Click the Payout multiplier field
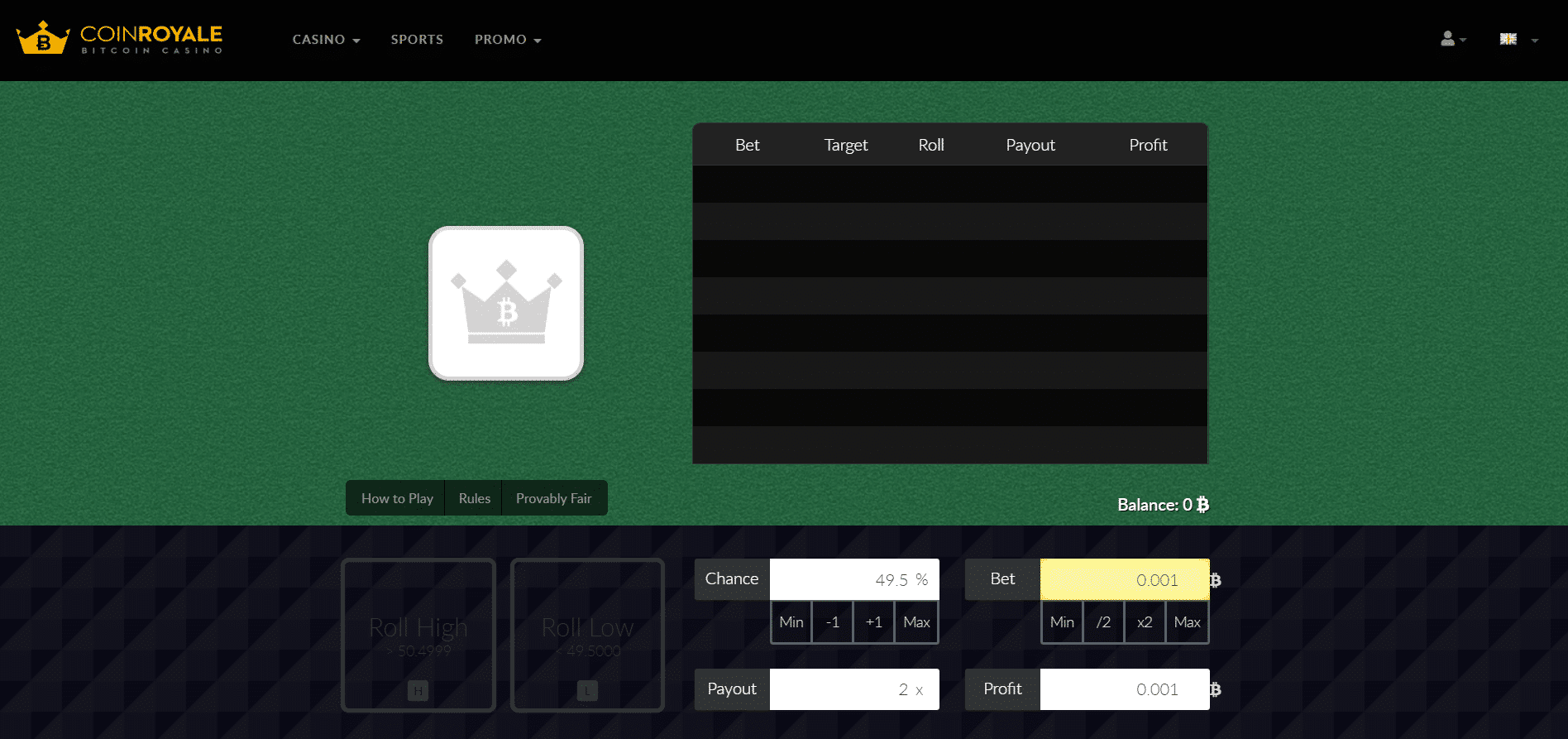 [x=853, y=689]
